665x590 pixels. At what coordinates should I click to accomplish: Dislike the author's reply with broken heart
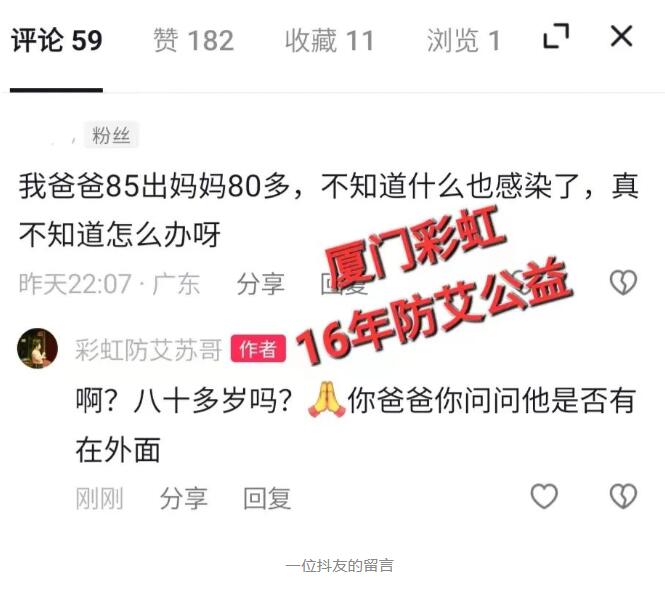coord(623,496)
